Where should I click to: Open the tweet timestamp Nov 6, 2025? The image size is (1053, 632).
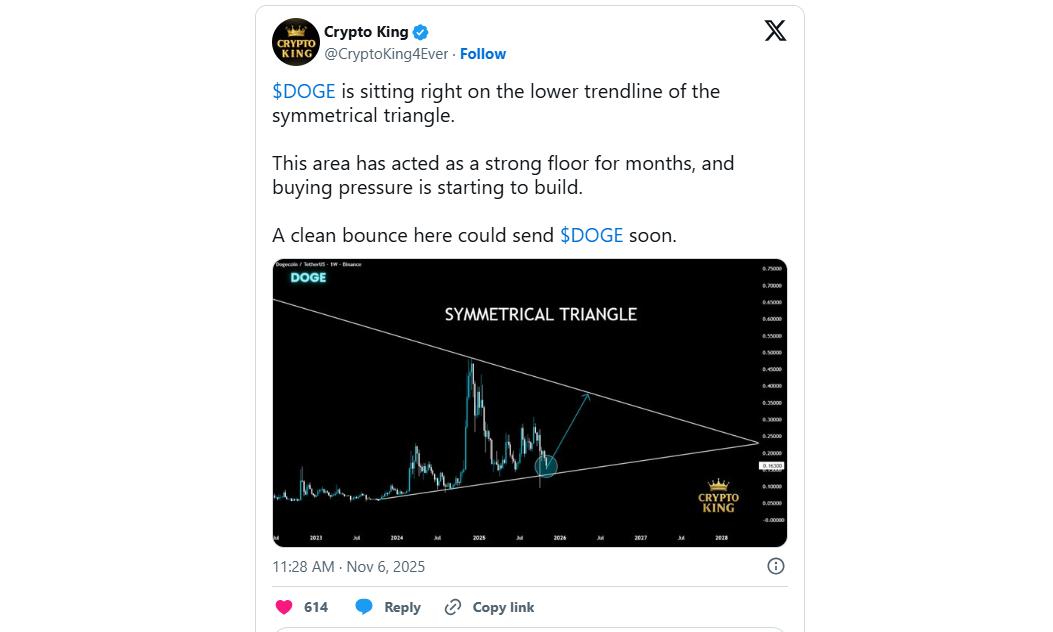coord(348,566)
